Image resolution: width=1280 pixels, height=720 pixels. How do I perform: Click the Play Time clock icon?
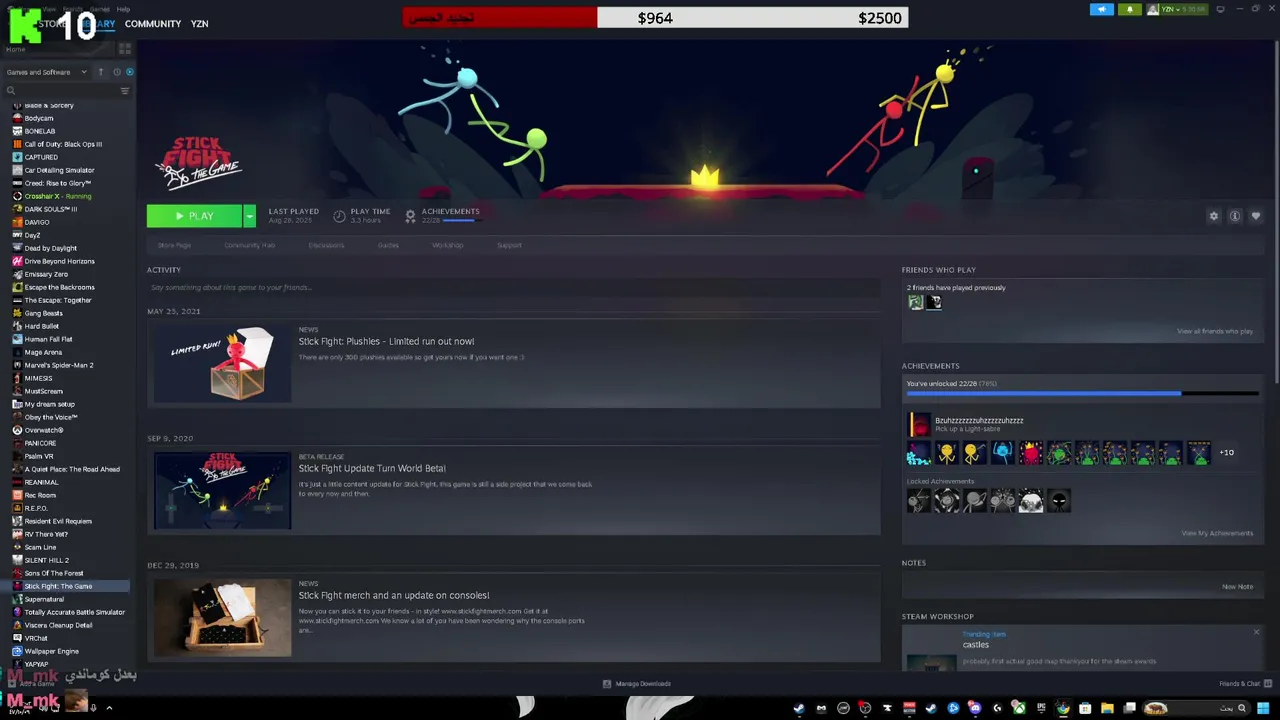(x=339, y=216)
